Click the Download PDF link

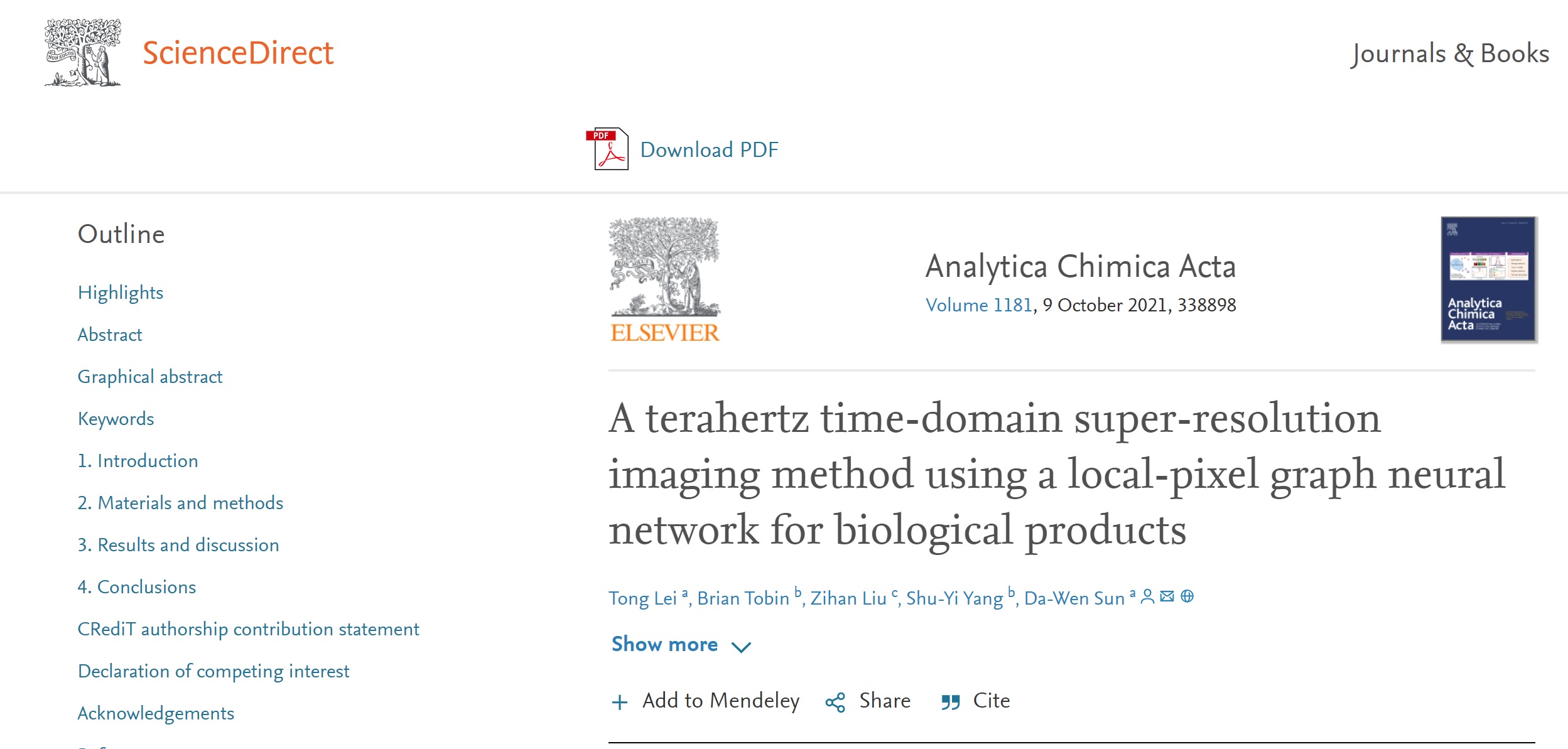[x=709, y=150]
